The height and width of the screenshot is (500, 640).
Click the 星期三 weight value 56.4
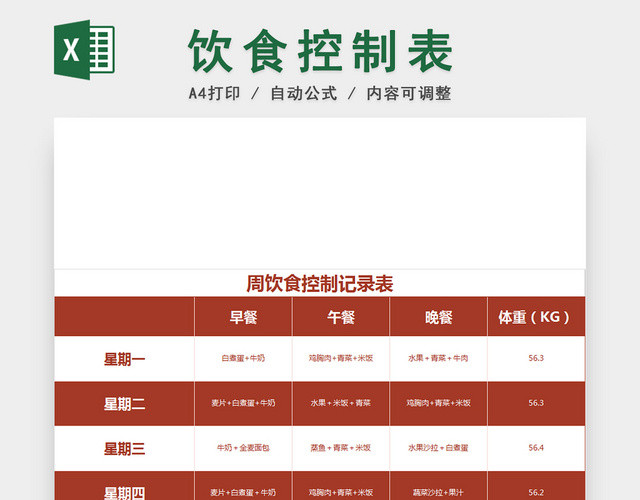tap(536, 448)
